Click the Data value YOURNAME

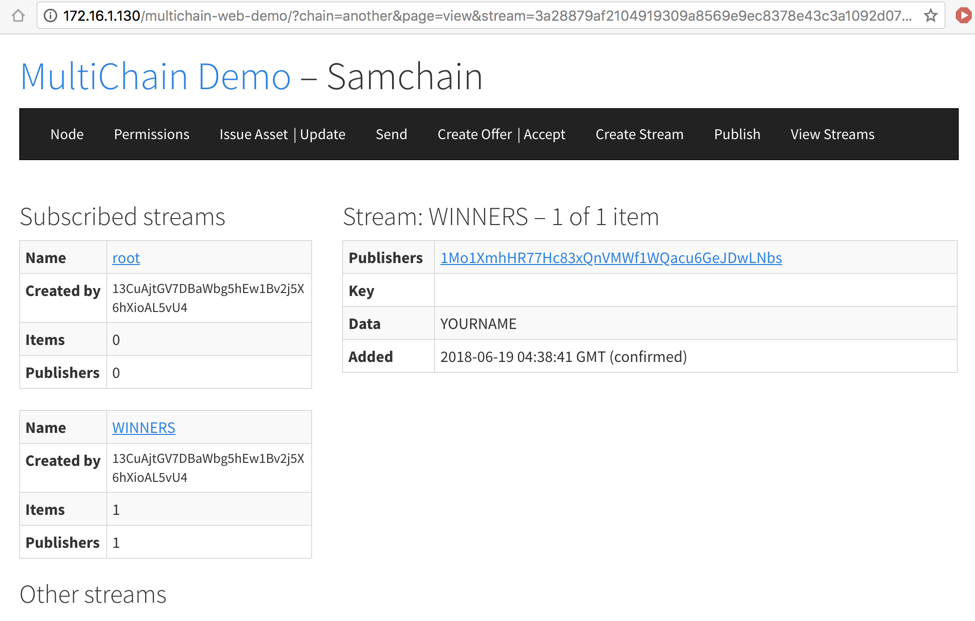[x=478, y=324]
